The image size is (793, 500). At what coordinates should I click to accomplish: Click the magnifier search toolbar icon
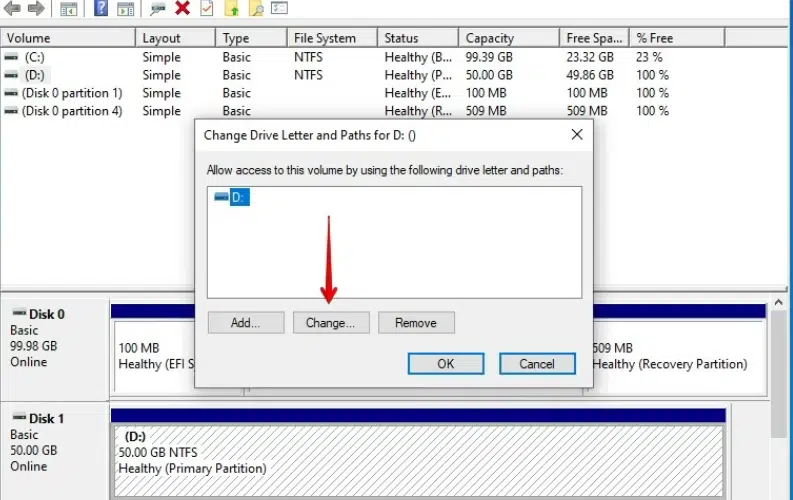256,9
